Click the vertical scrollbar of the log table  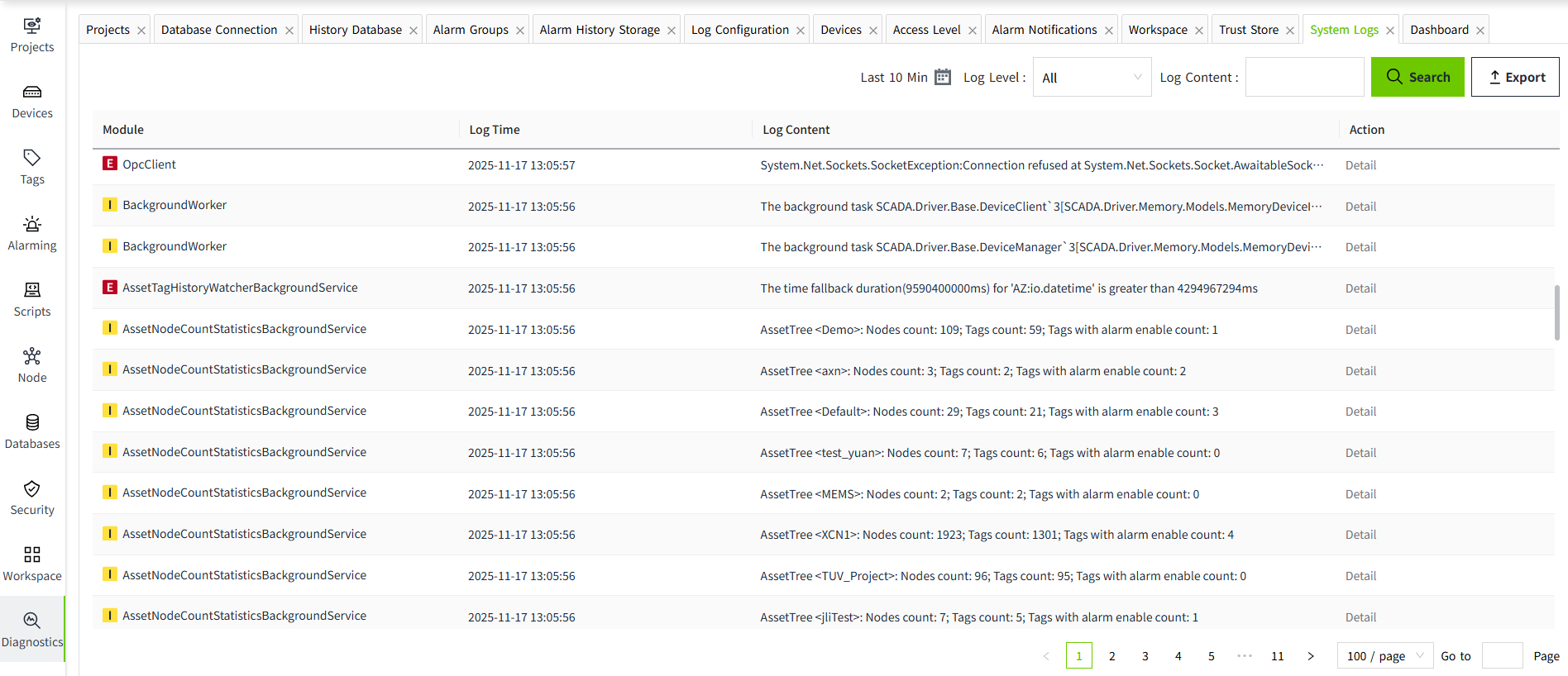1556,312
